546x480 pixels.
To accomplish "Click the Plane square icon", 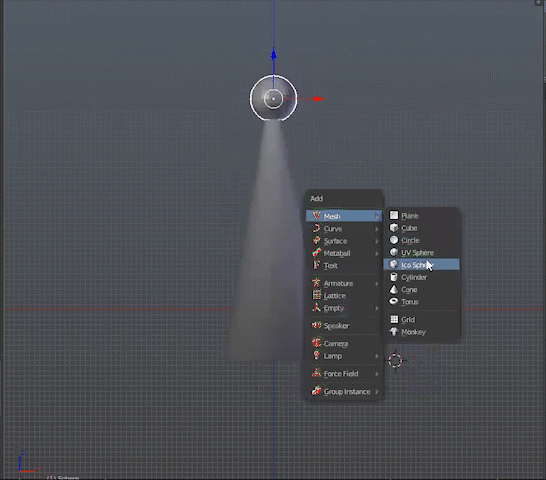I will (394, 215).
